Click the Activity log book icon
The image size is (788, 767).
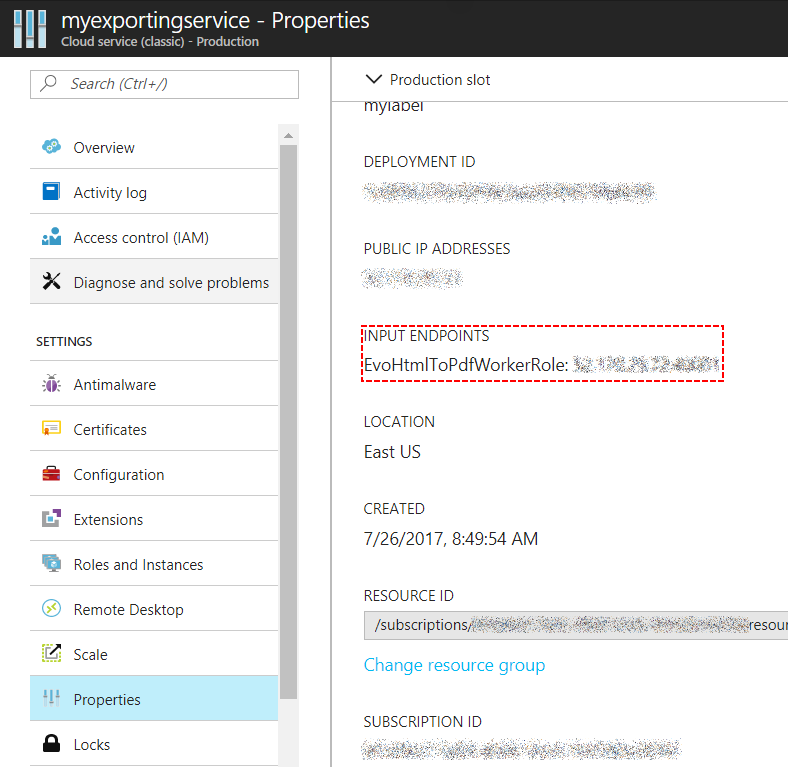51,191
